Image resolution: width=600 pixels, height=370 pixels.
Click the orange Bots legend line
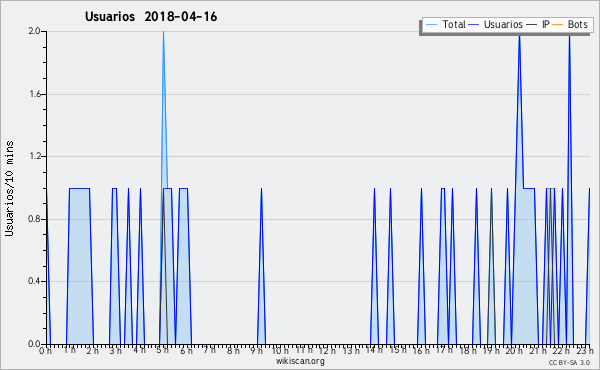558,25
